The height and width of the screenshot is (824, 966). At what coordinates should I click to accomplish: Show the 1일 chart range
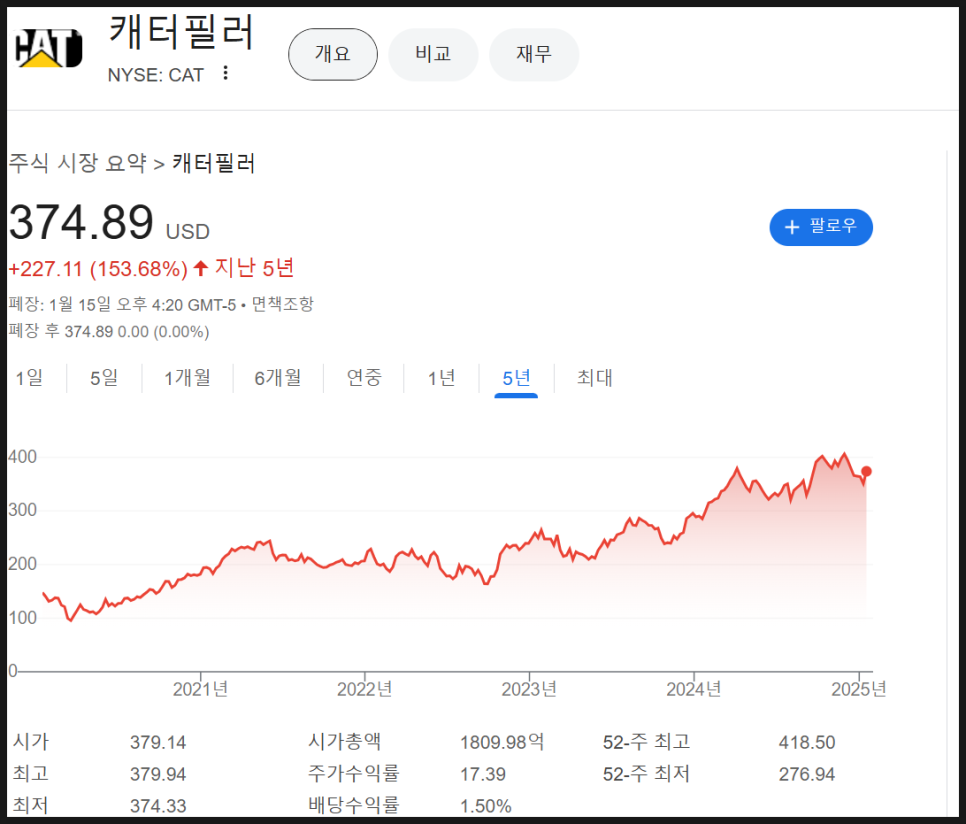[29, 378]
